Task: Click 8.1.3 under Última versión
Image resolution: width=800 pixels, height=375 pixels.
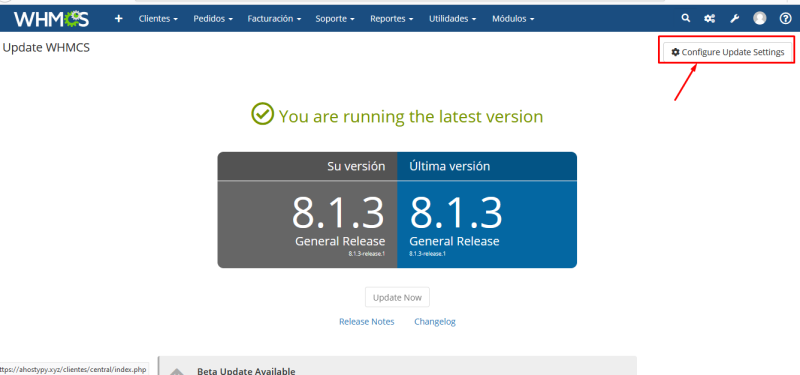Action: click(456, 213)
